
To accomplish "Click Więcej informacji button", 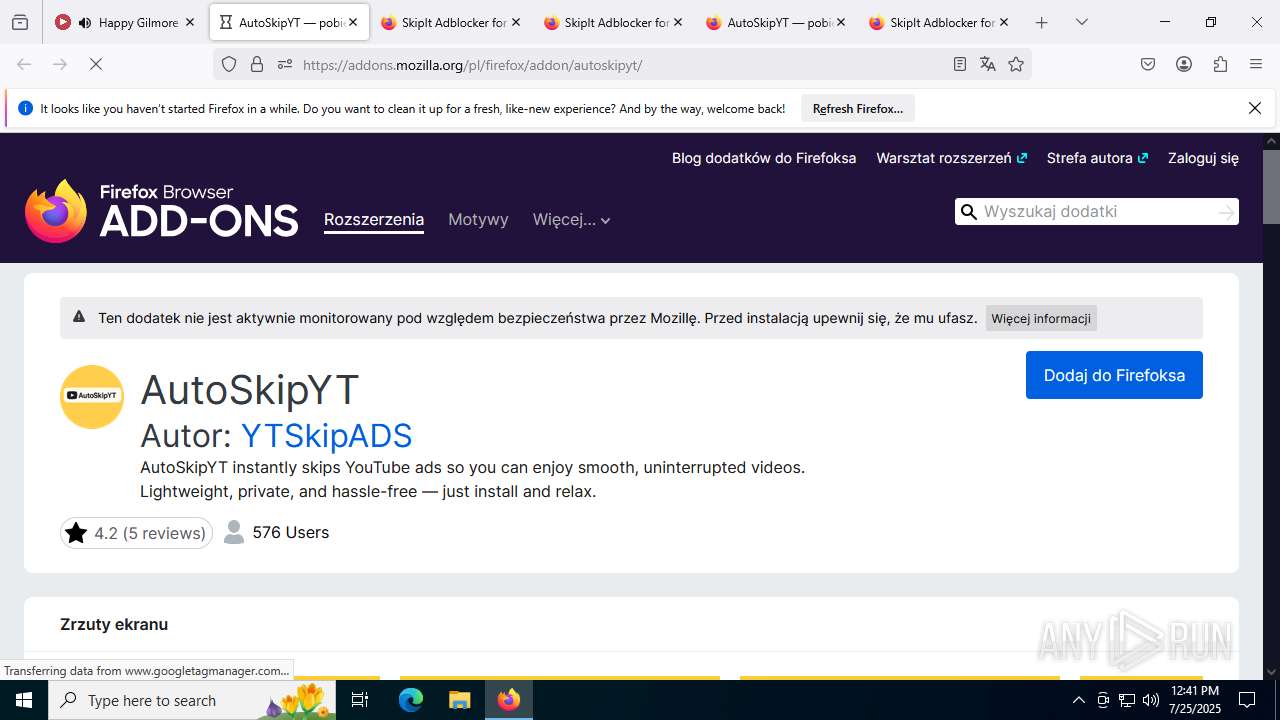I will pos(1041,318).
